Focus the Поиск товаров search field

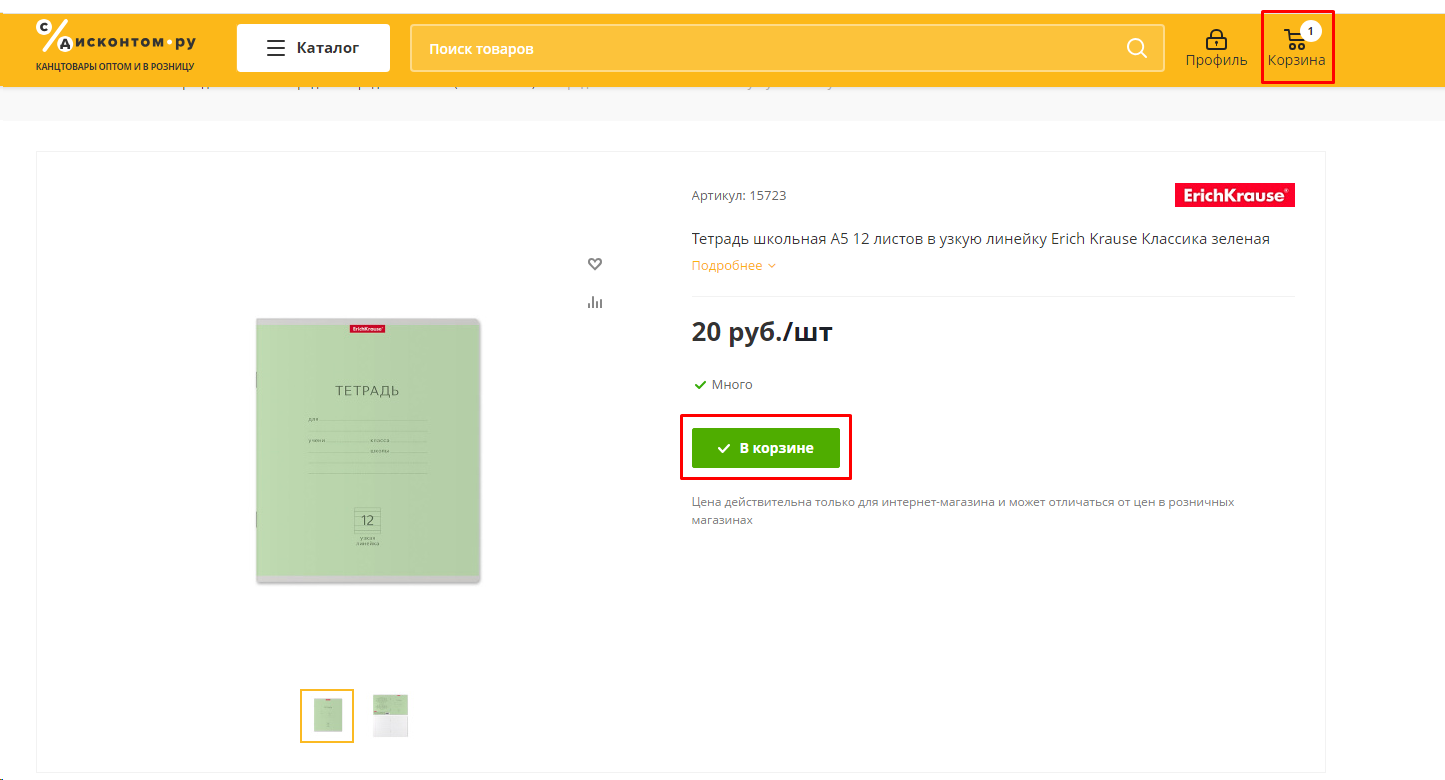pyautogui.click(x=770, y=48)
